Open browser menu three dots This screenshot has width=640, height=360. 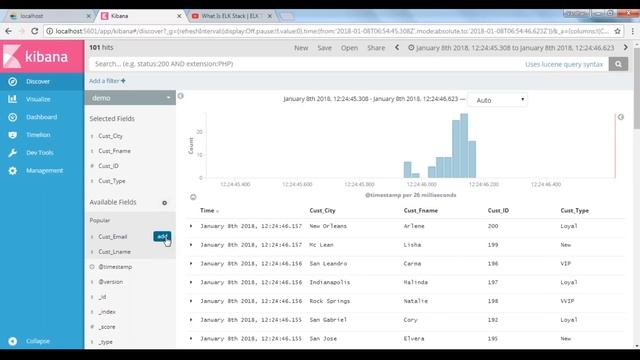(x=633, y=31)
